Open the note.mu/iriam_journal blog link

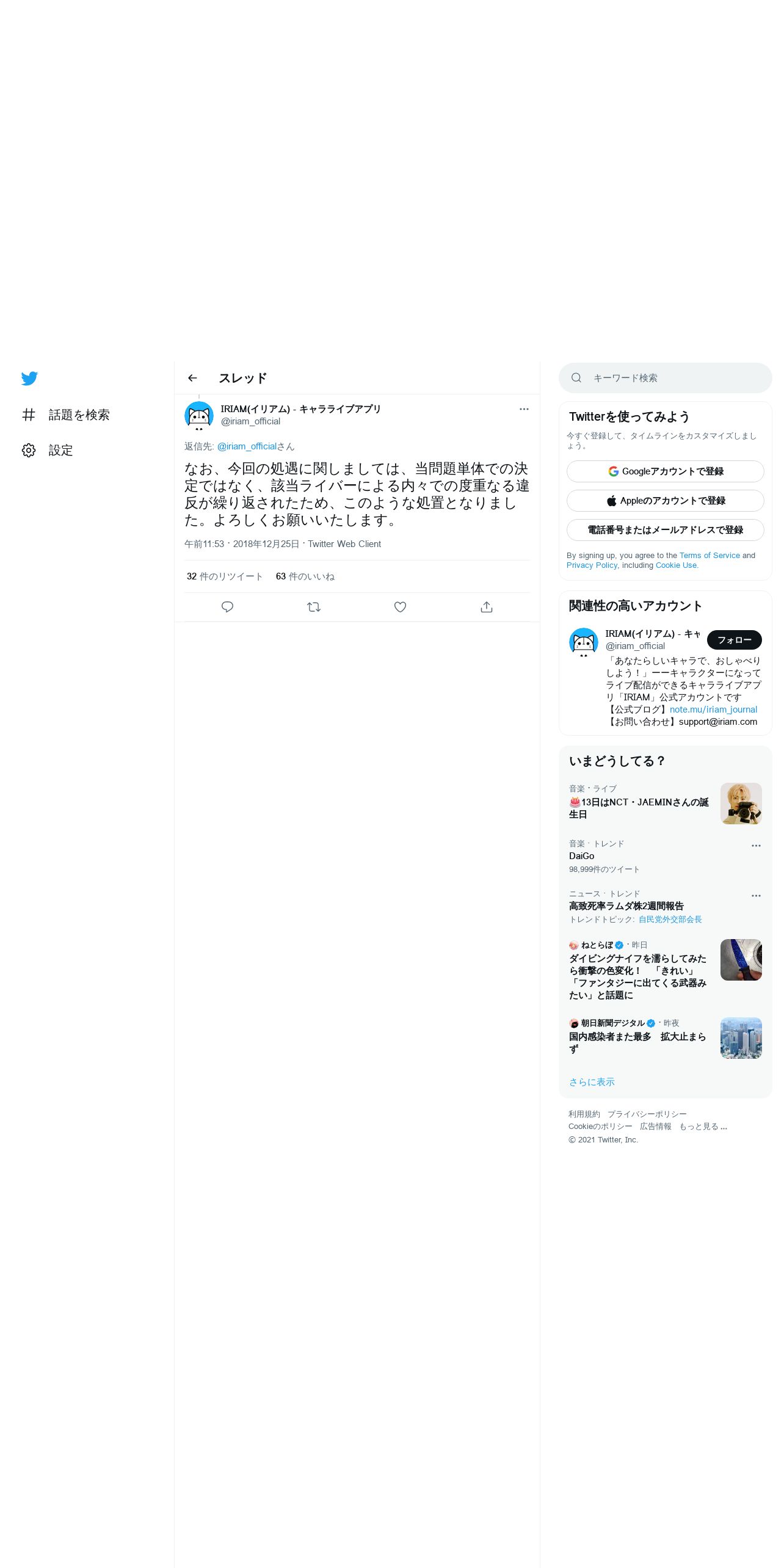(713, 710)
